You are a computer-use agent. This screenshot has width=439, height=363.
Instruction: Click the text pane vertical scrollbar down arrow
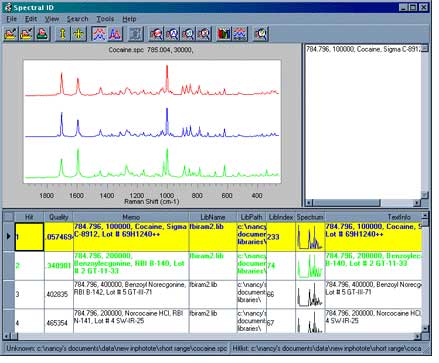425,195
